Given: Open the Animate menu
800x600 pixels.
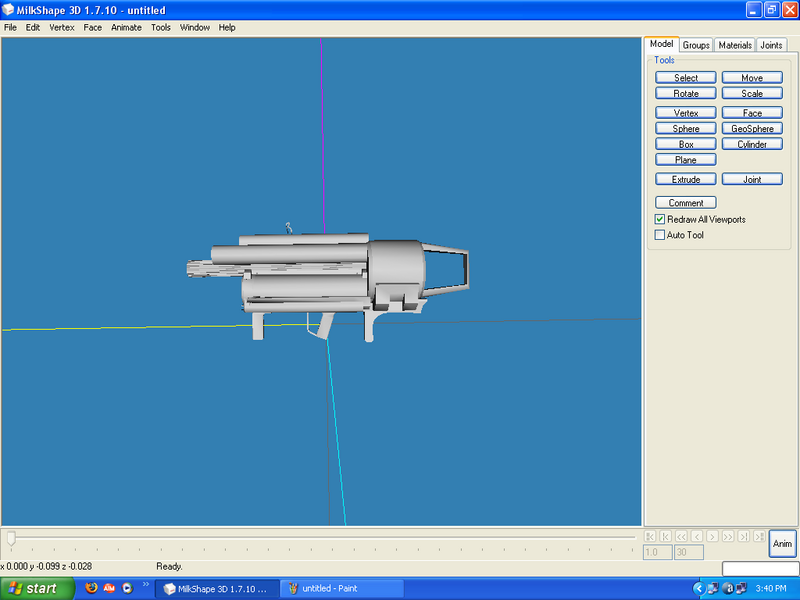Looking at the screenshot, I should pyautogui.click(x=126, y=28).
